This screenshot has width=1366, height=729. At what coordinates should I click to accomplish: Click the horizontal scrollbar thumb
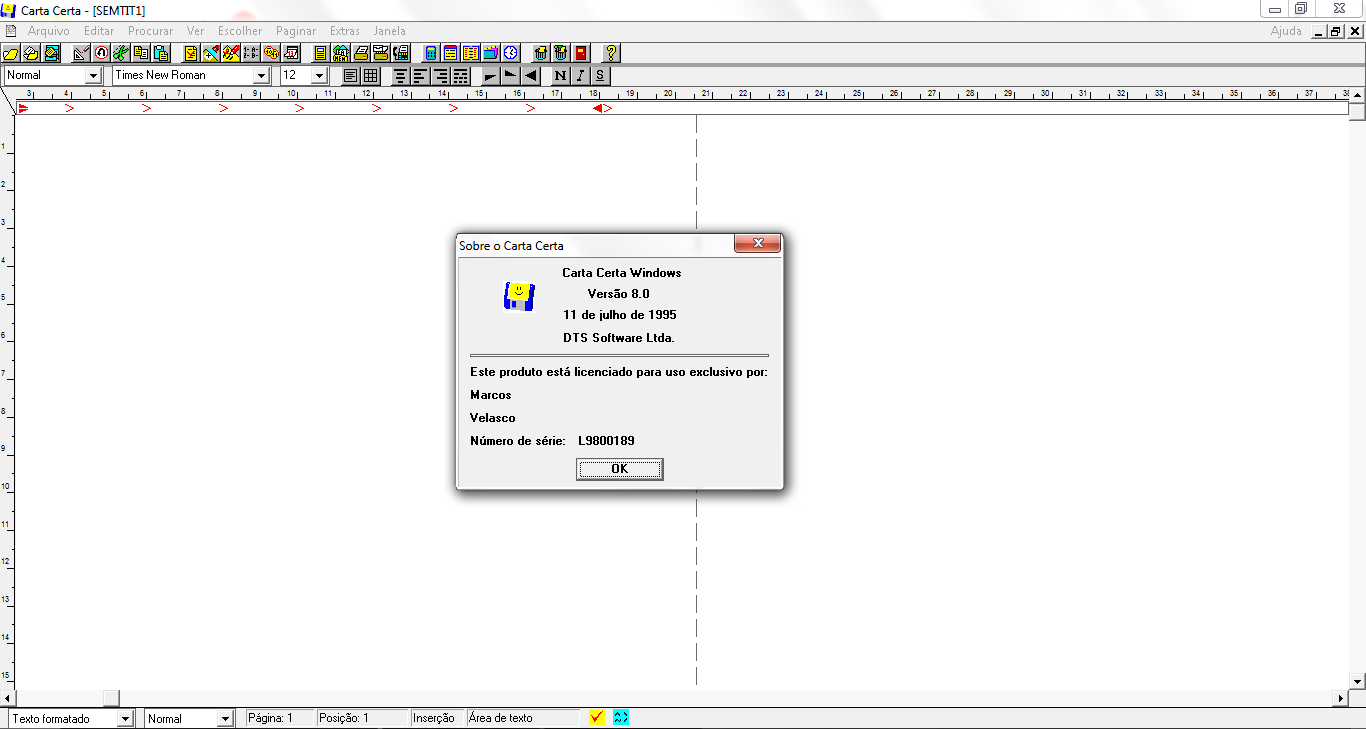click(x=110, y=698)
